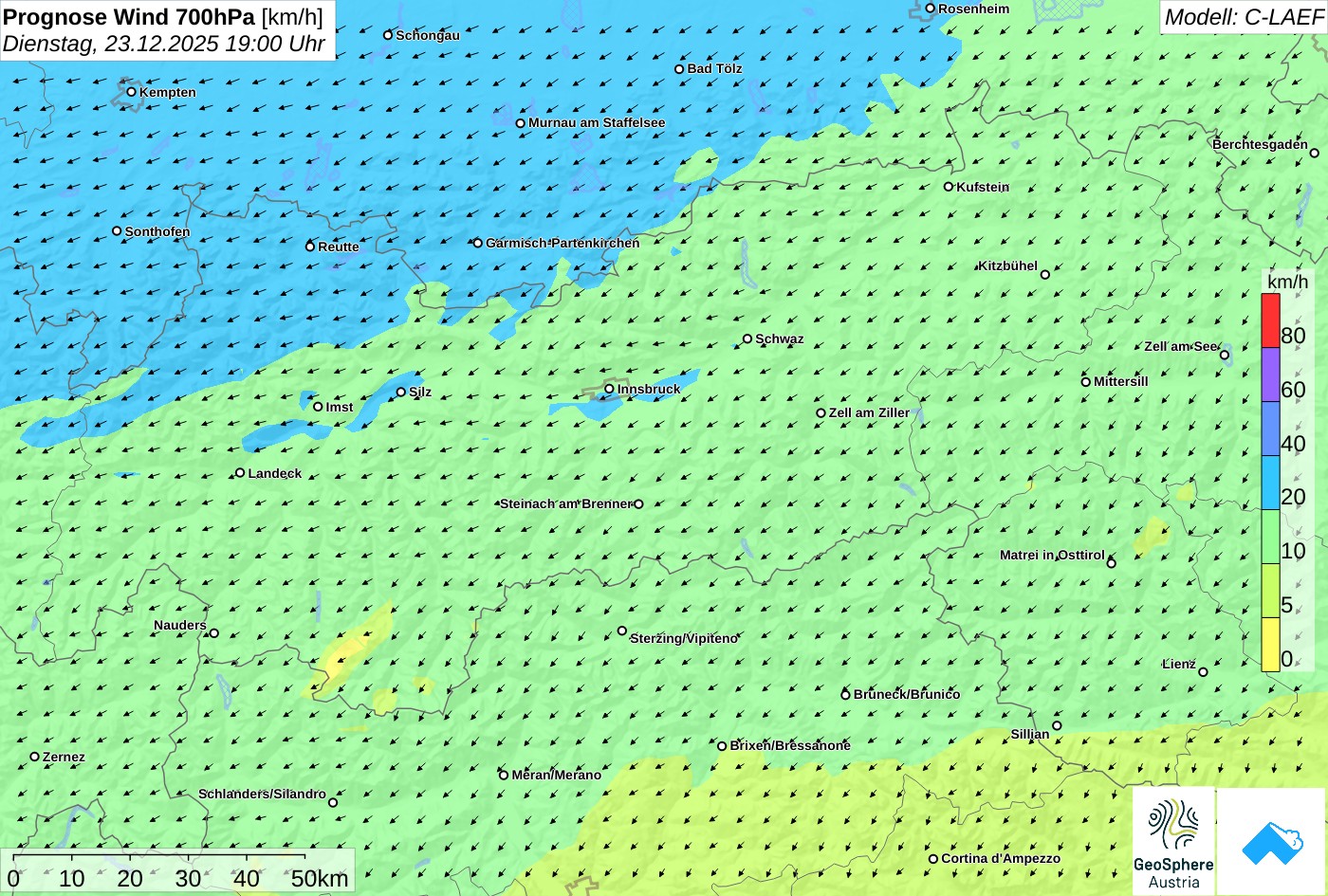Image resolution: width=1328 pixels, height=896 pixels.
Task: Click the 'Matrei in Osttirol' label
Action: (x=1052, y=555)
